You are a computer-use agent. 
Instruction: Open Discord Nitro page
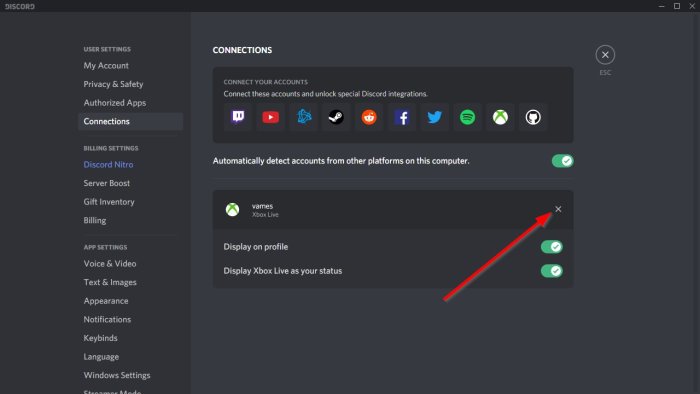coord(130,165)
